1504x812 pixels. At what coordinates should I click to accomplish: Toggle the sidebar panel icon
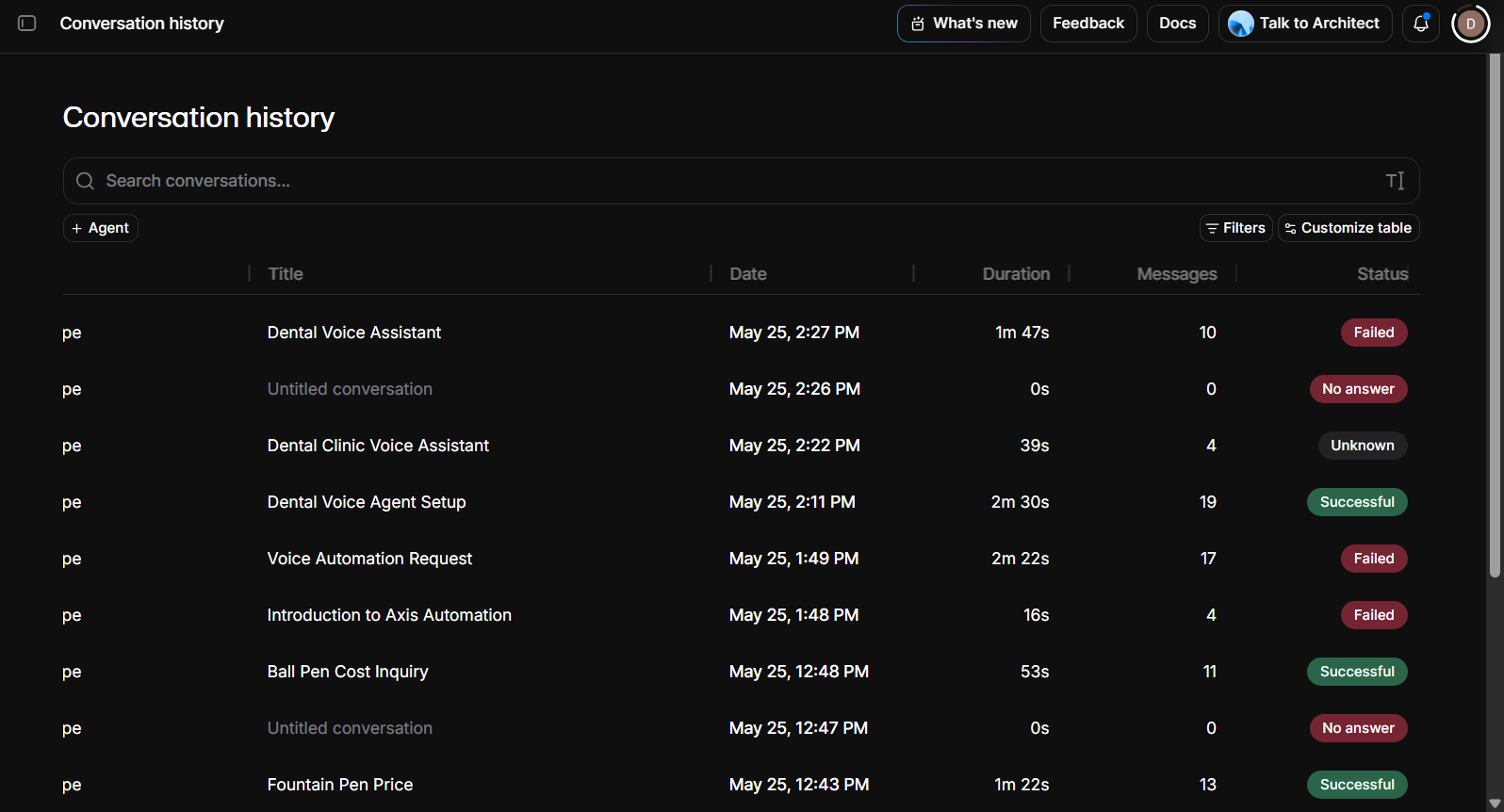tap(27, 24)
